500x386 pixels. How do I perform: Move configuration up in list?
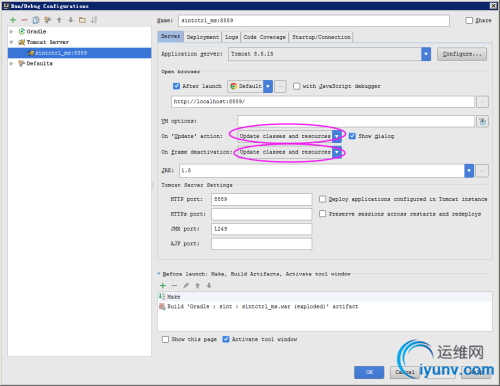pos(59,20)
